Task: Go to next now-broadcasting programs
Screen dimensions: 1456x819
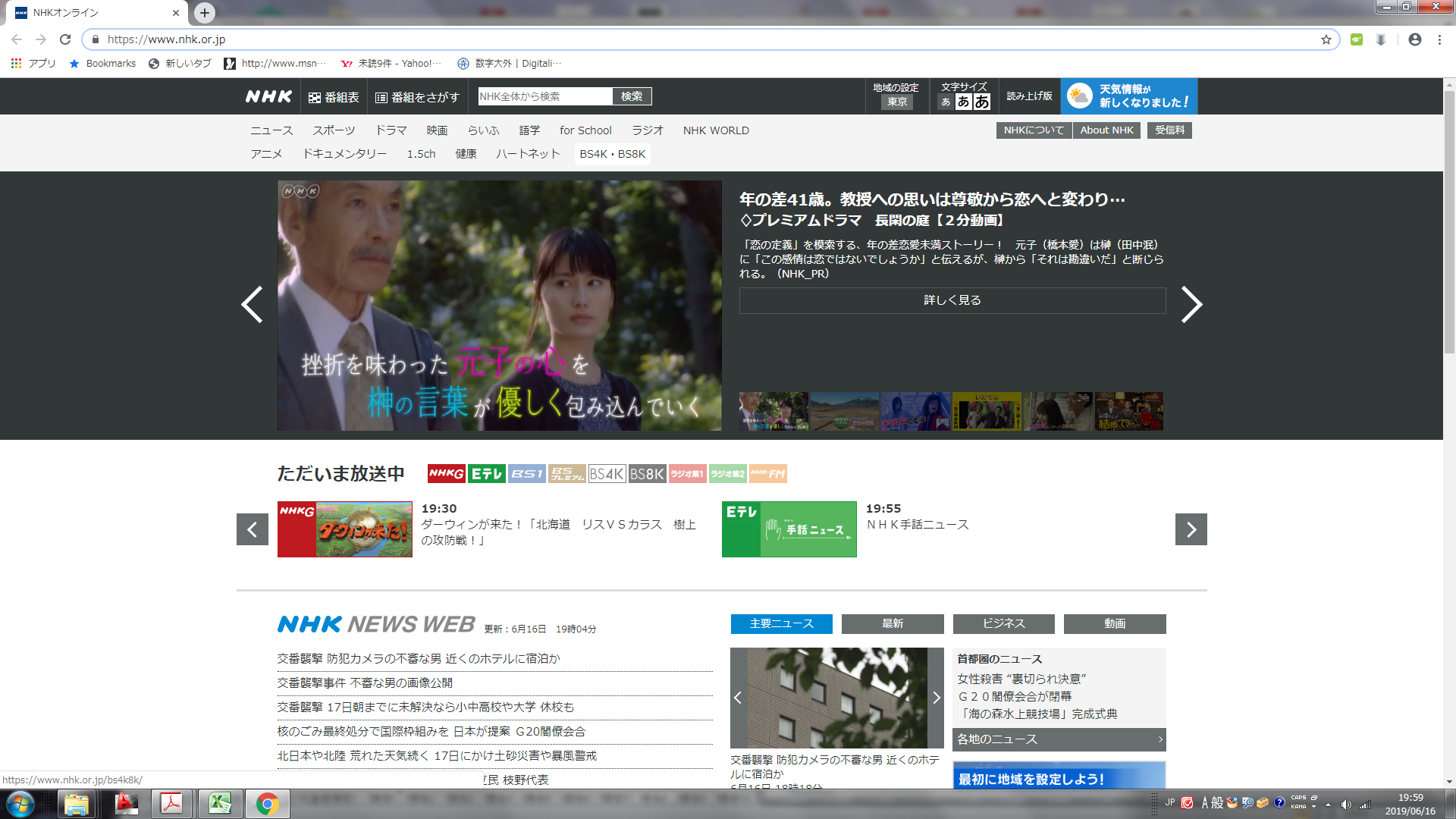Action: [1191, 529]
